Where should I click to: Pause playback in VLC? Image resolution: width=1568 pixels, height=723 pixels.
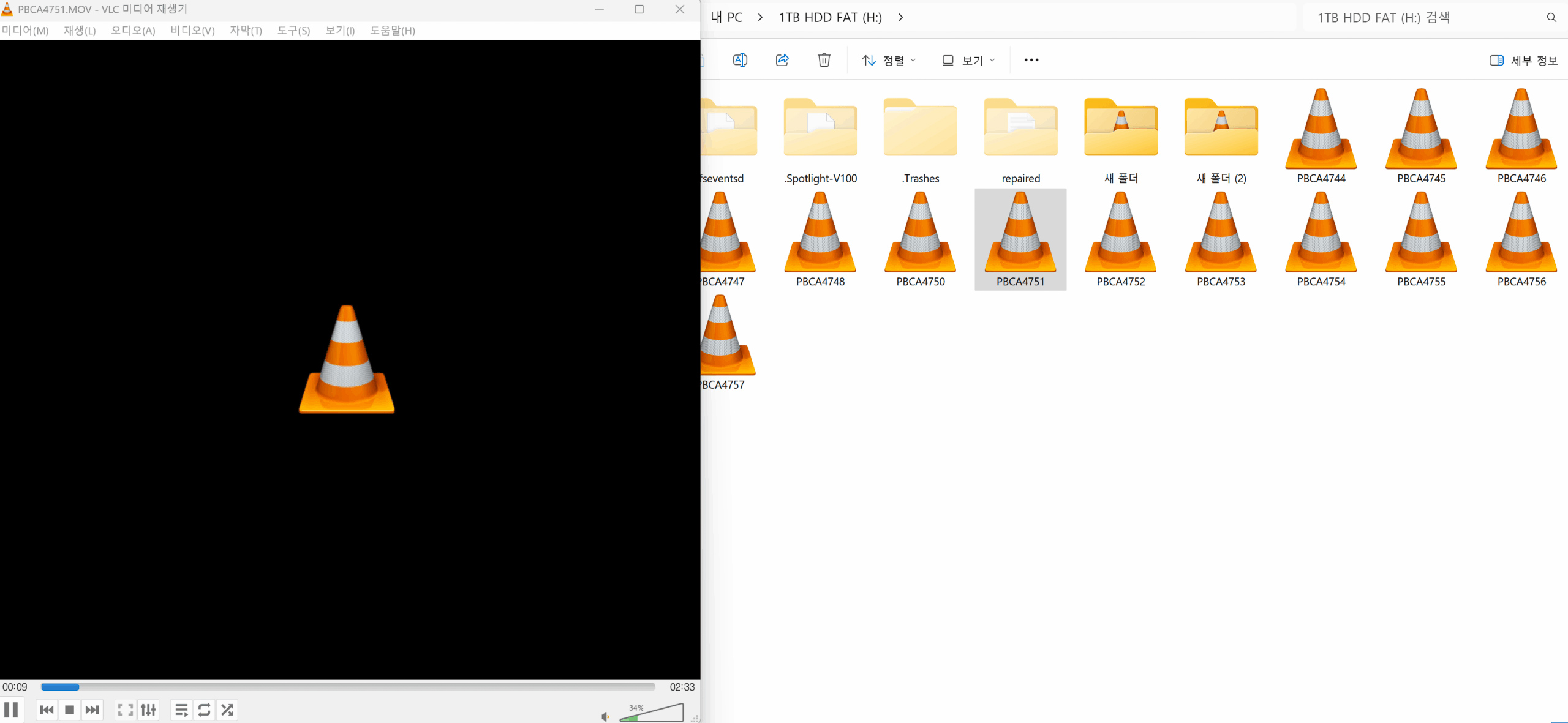coord(11,710)
